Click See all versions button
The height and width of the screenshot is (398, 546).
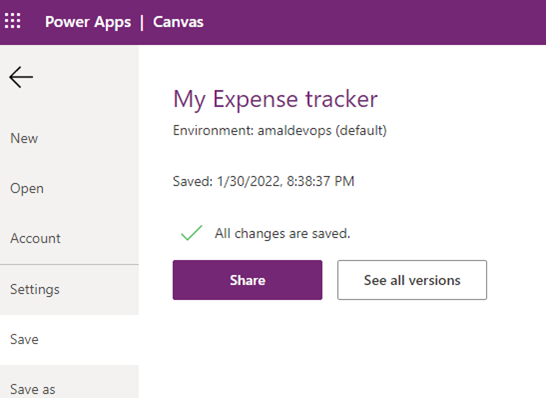[412, 280]
